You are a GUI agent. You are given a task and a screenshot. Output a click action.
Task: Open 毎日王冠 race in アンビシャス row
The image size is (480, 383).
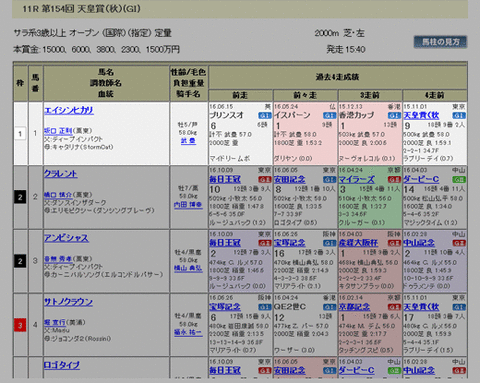coord(225,243)
